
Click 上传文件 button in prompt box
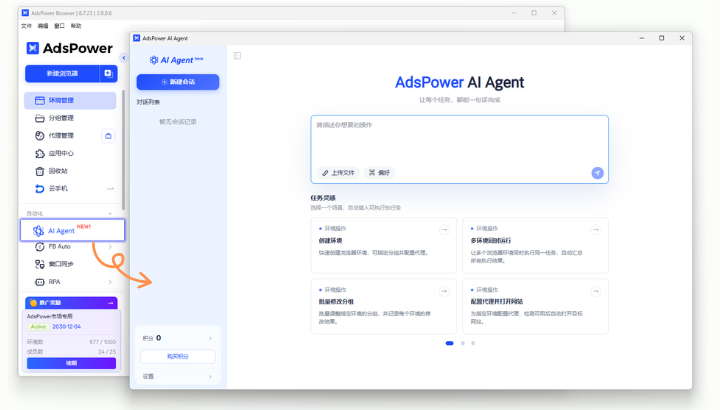(x=338, y=173)
